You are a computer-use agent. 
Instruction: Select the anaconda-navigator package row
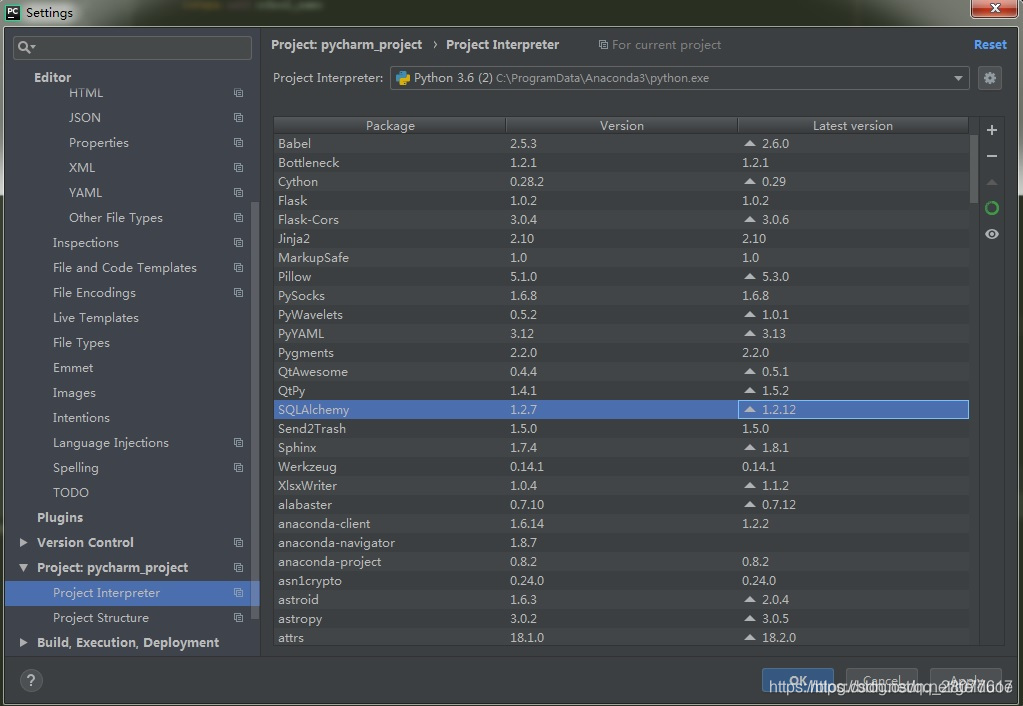(621, 543)
